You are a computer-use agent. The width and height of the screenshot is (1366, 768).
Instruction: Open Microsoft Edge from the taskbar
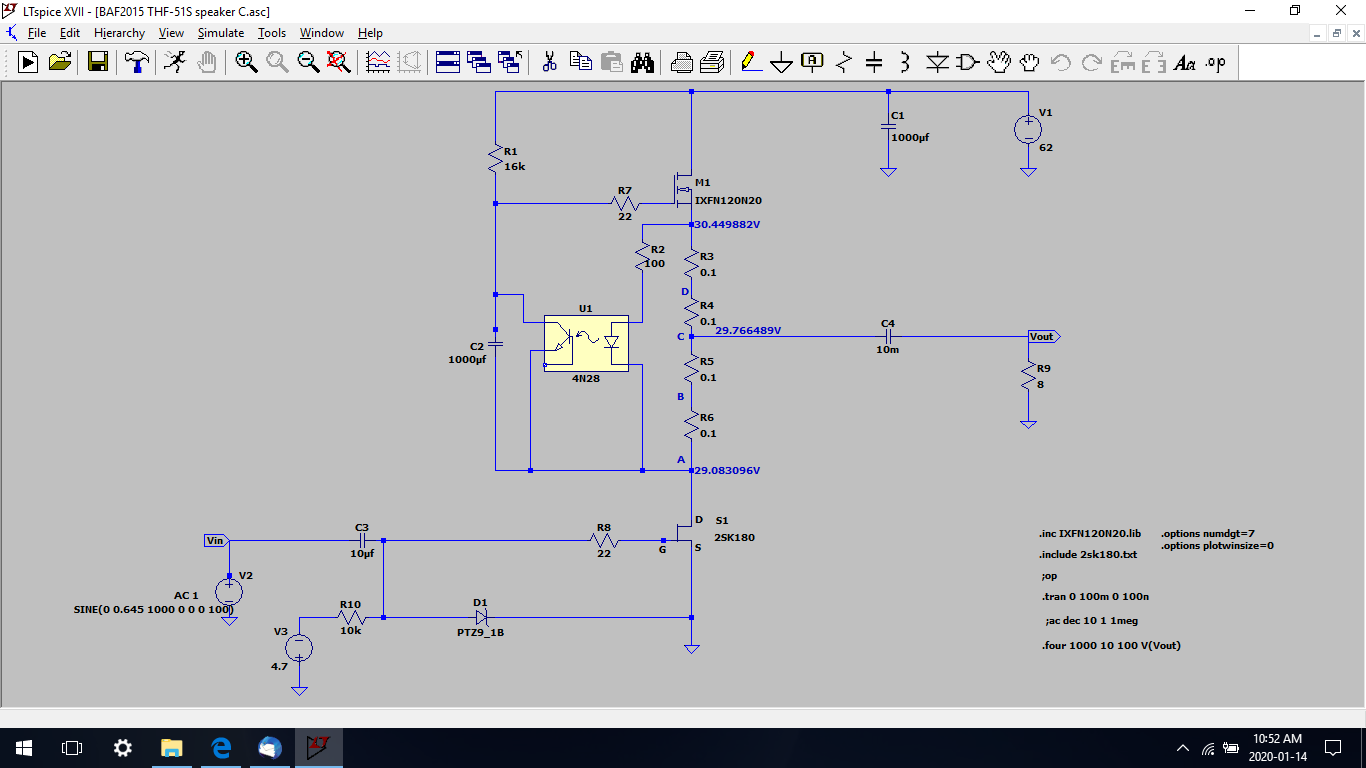tap(221, 748)
